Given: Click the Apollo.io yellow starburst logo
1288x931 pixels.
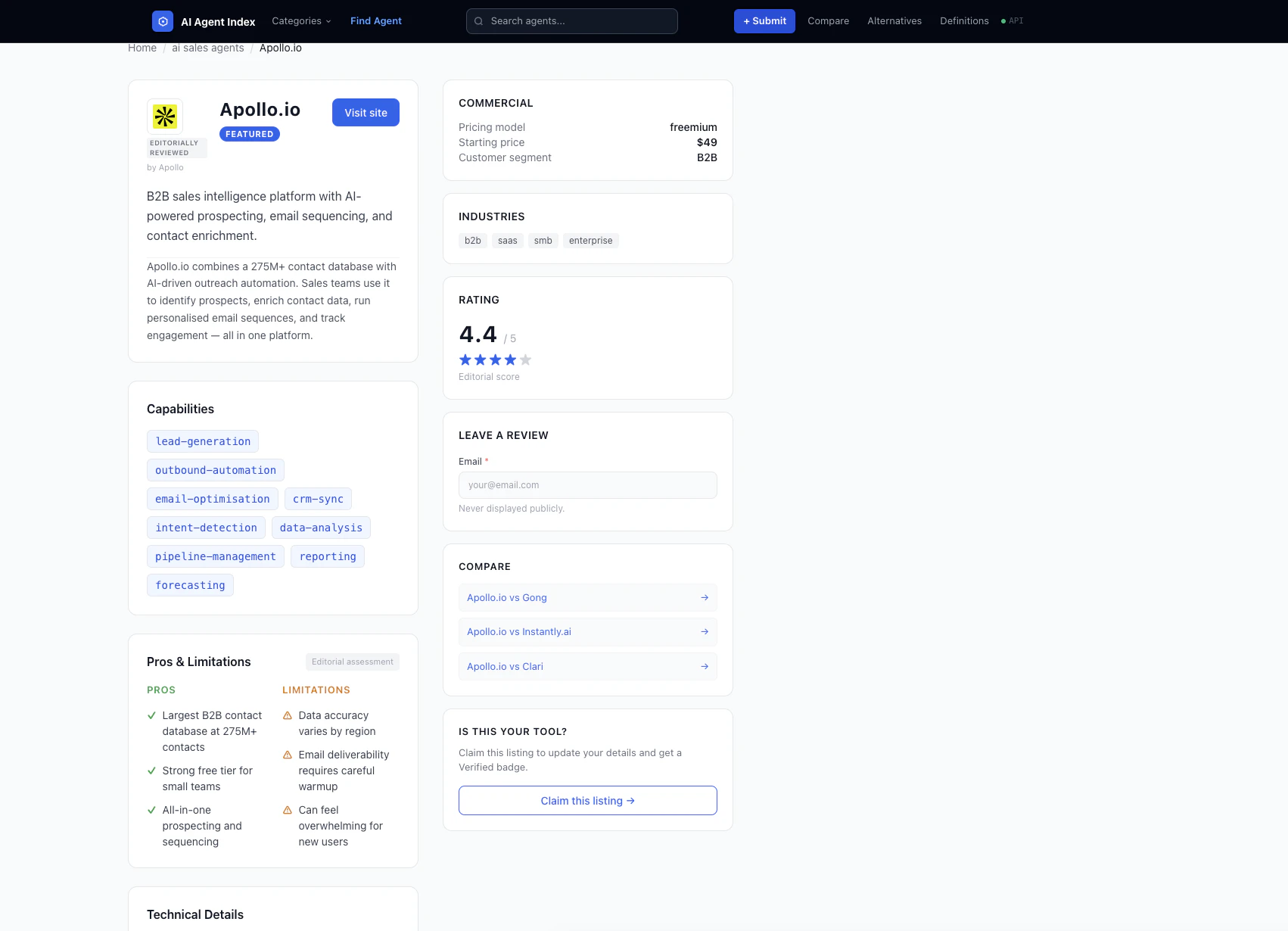Looking at the screenshot, I should tap(165, 117).
